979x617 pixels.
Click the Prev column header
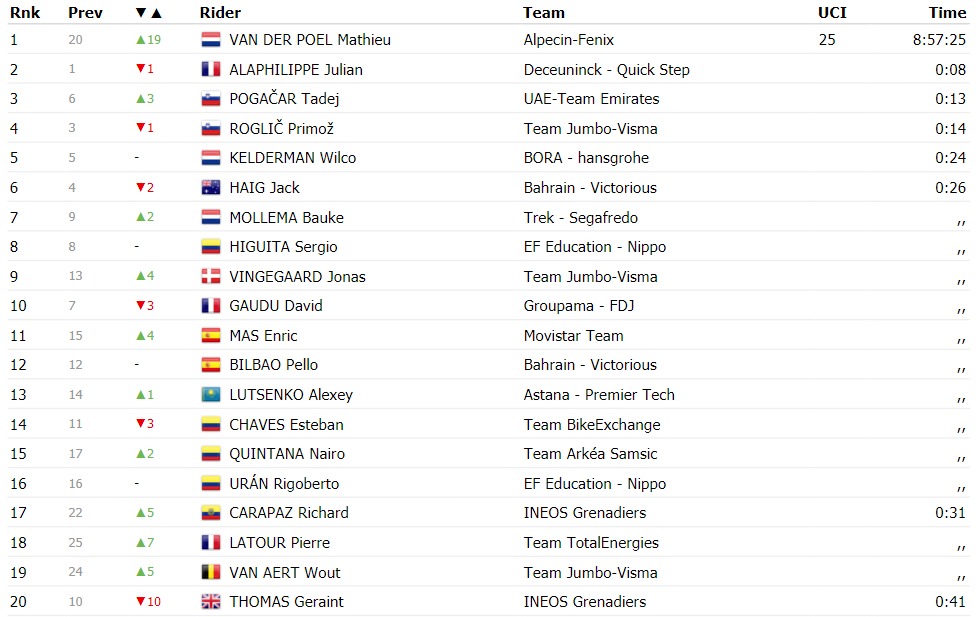click(85, 12)
